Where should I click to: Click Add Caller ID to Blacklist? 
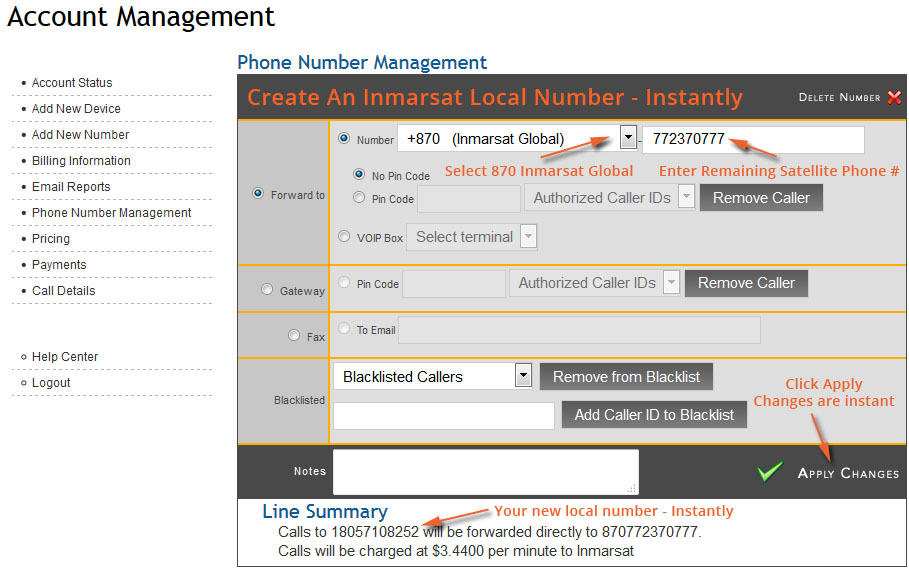[x=654, y=414]
